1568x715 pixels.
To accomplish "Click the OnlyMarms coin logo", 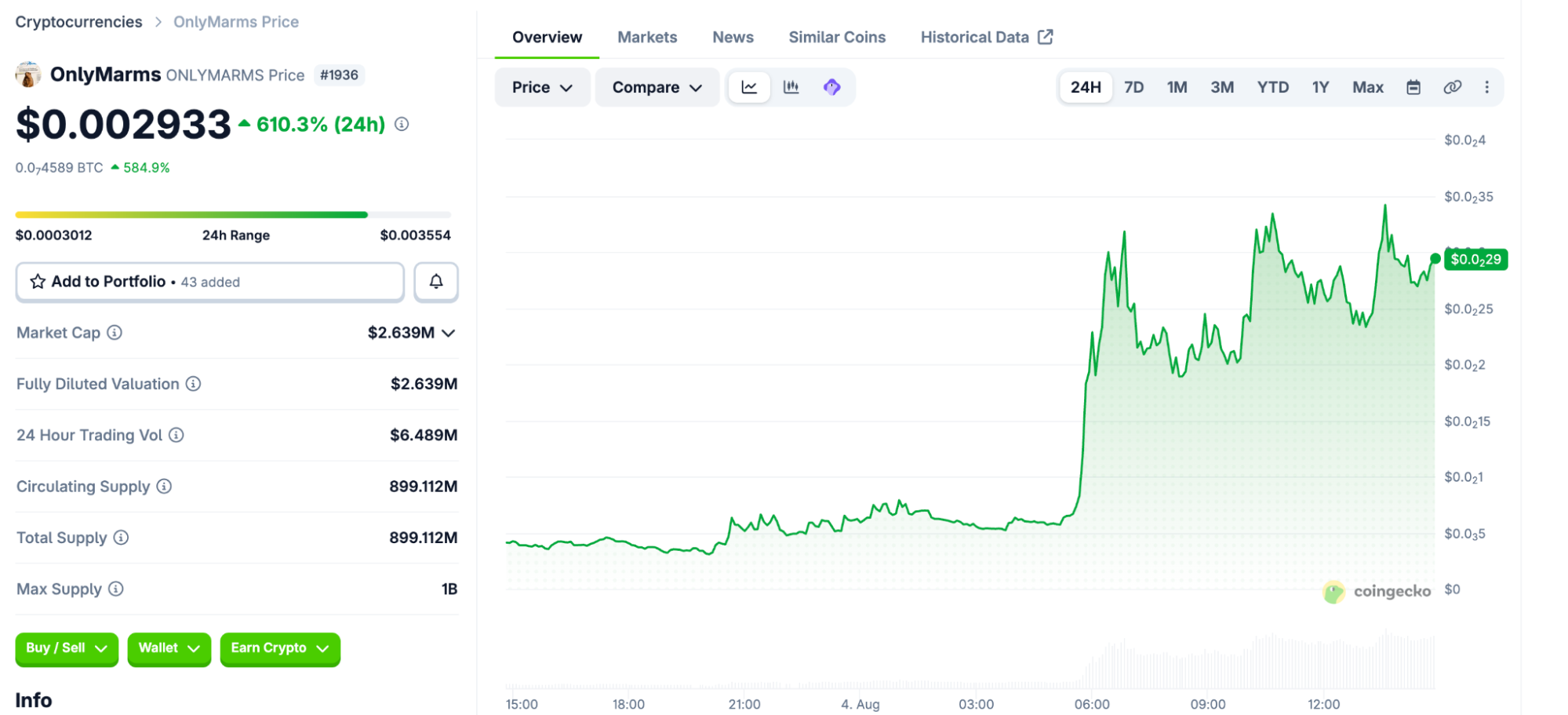I will coord(28,75).
